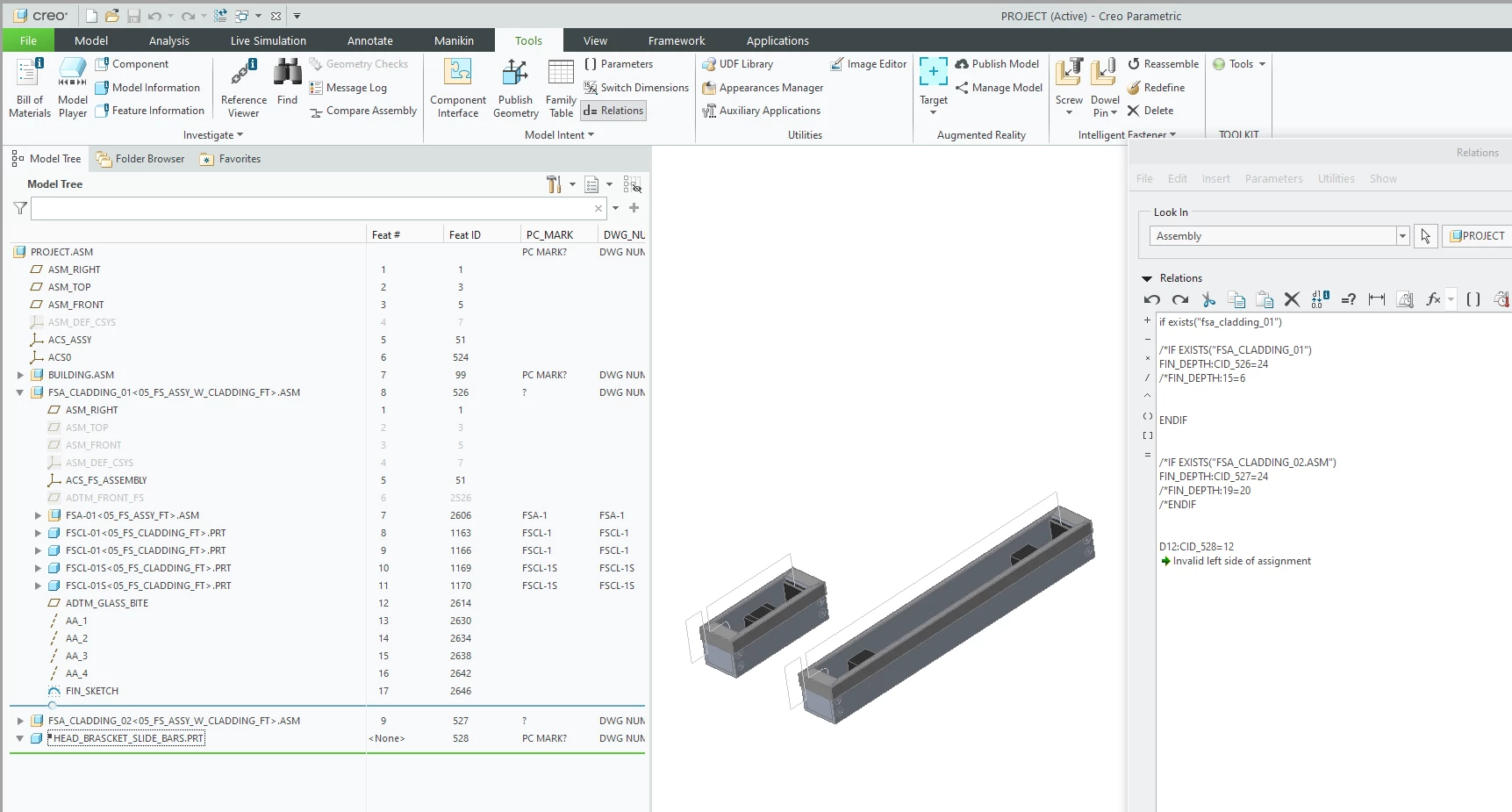
Task: Switch to the Model tab
Action: 91,40
